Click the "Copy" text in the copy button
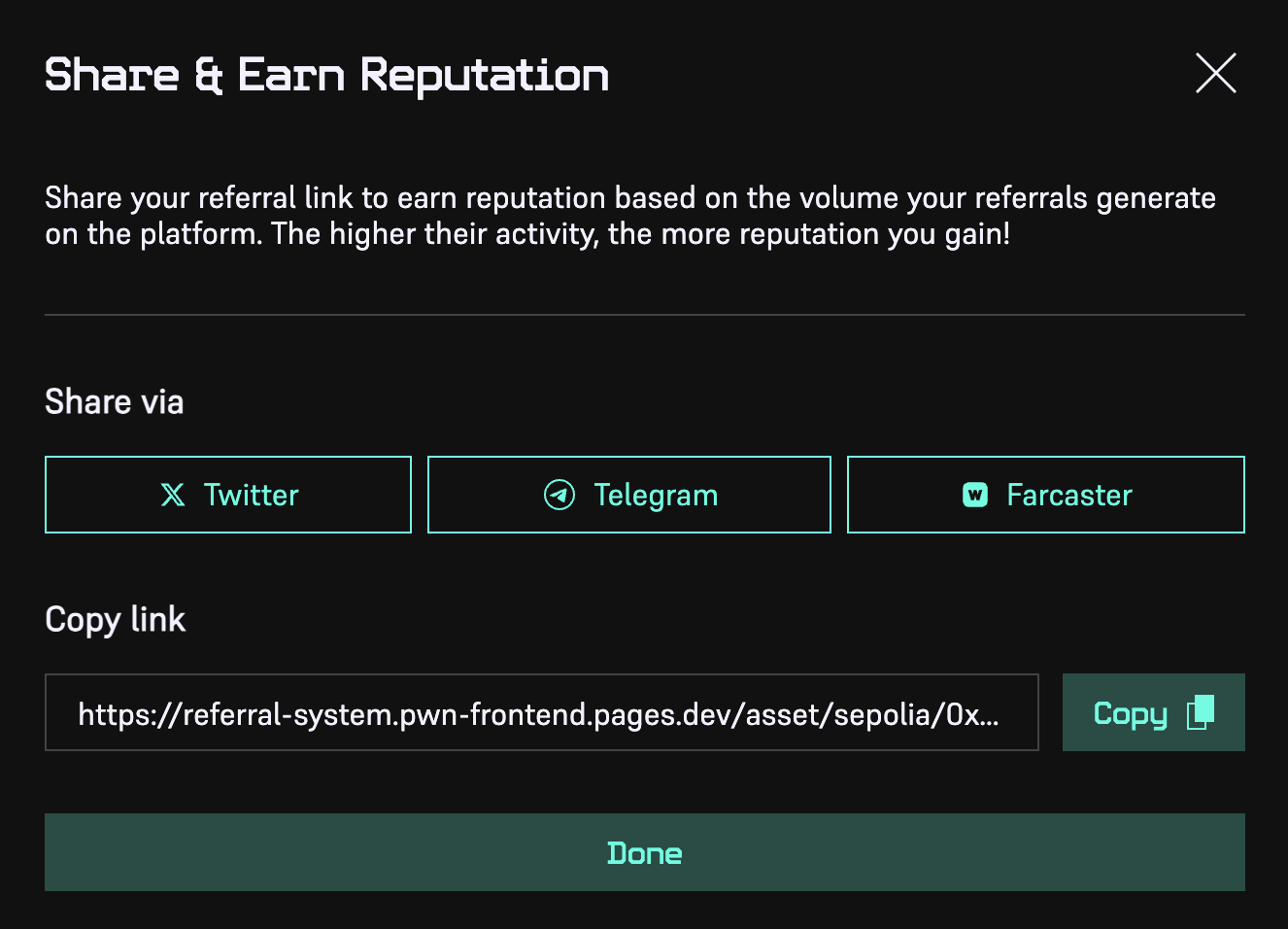The width and height of the screenshot is (1288, 929). (x=1130, y=713)
